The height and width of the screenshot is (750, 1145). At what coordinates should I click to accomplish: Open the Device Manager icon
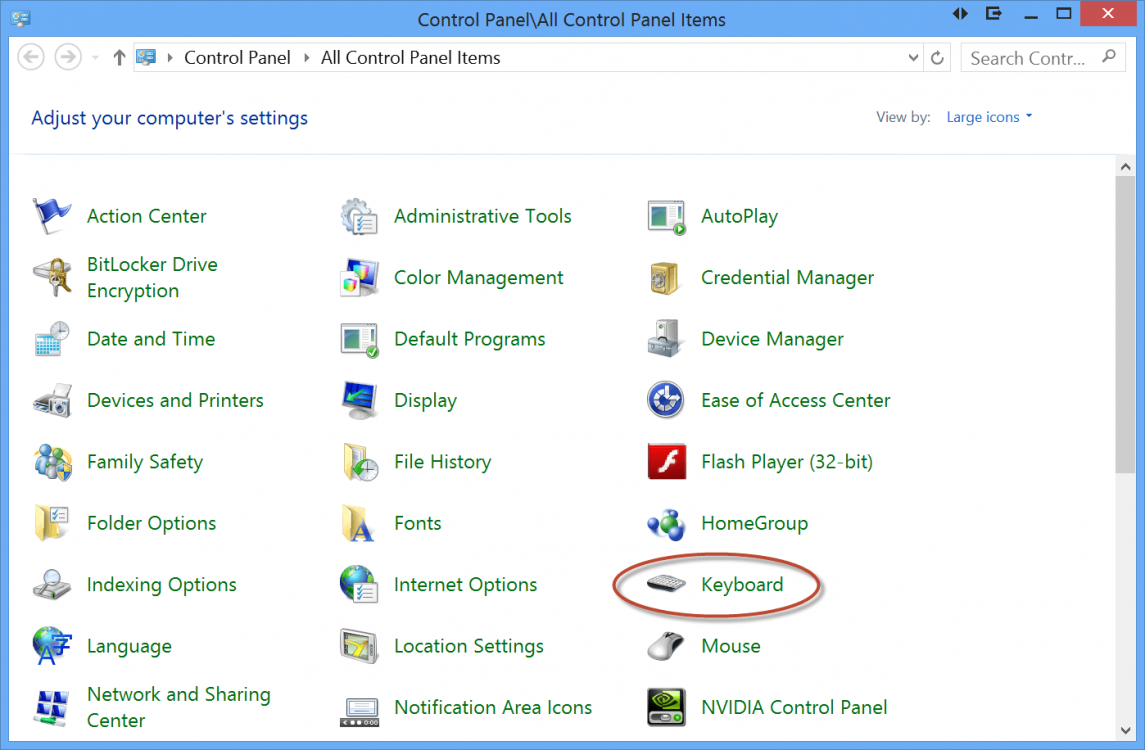[x=665, y=339]
